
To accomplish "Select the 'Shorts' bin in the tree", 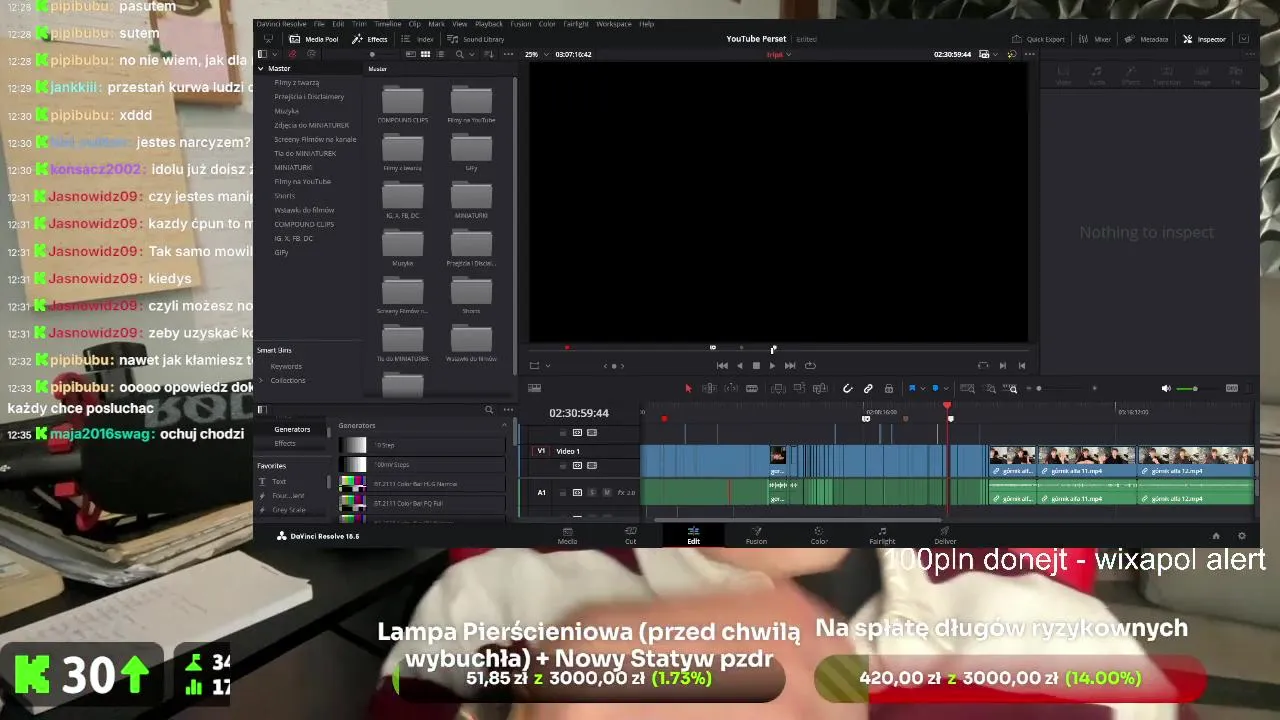I will (x=285, y=196).
